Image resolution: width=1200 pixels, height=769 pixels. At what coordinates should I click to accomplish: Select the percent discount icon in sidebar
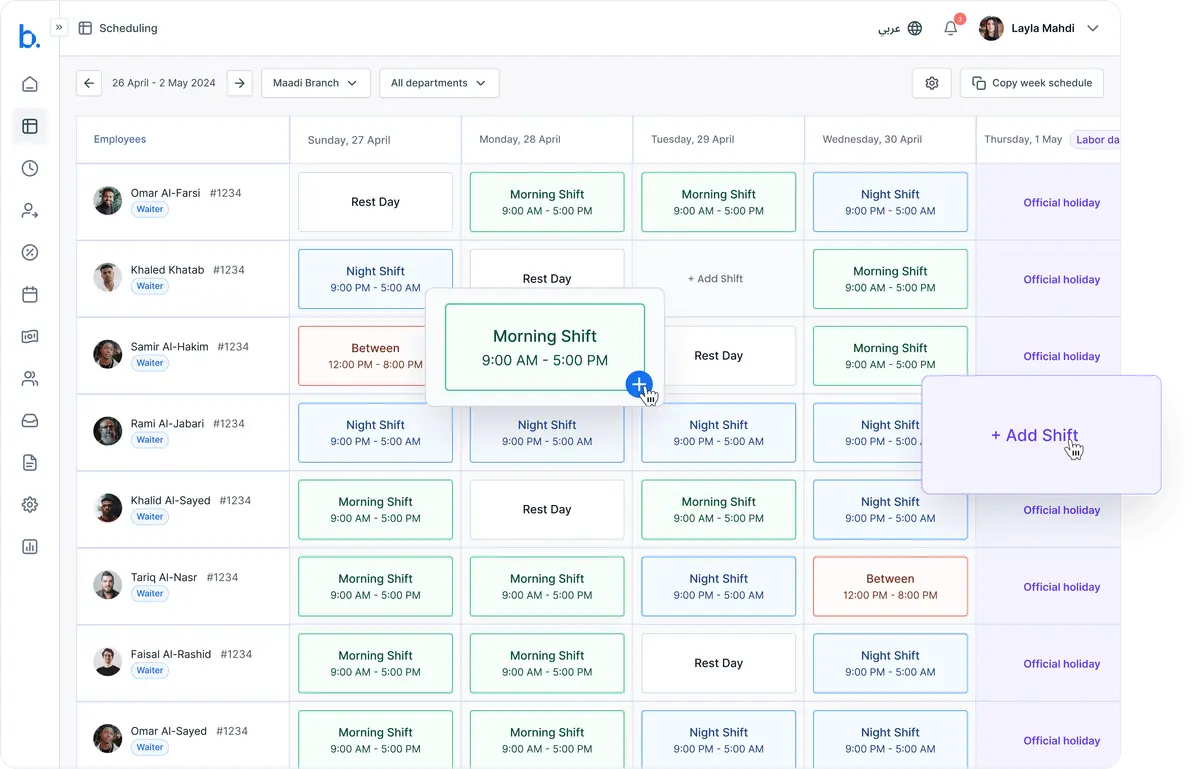click(x=30, y=252)
